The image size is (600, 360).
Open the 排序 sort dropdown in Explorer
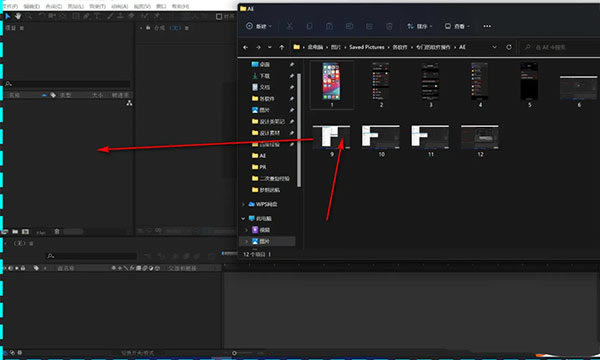click(x=419, y=26)
